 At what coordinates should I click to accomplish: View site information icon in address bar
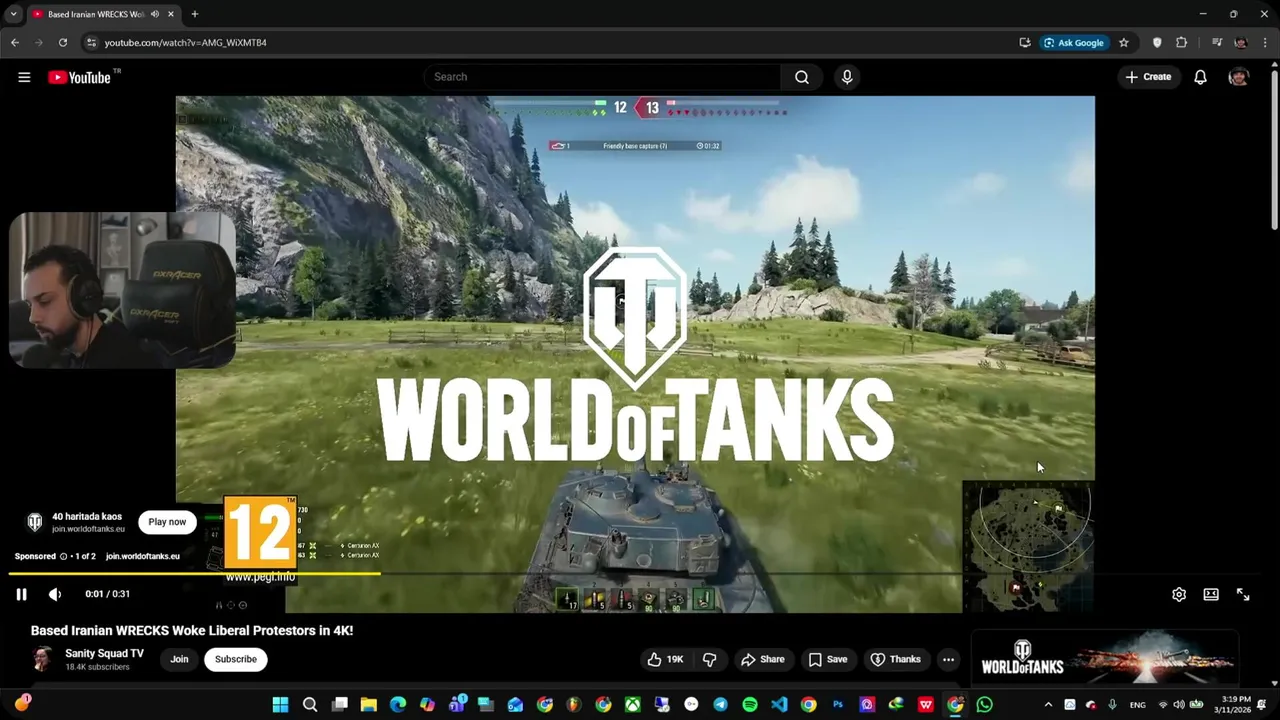point(91,43)
